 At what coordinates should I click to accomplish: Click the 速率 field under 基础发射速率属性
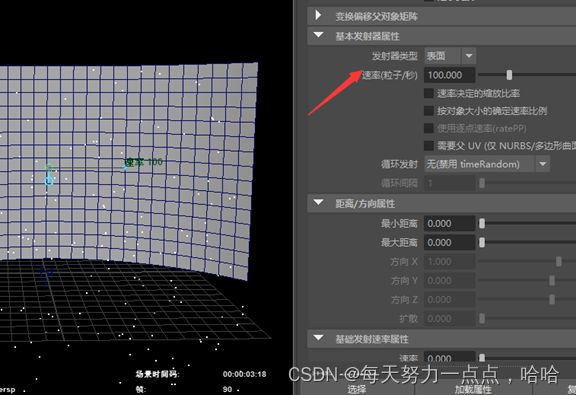[x=450, y=358]
